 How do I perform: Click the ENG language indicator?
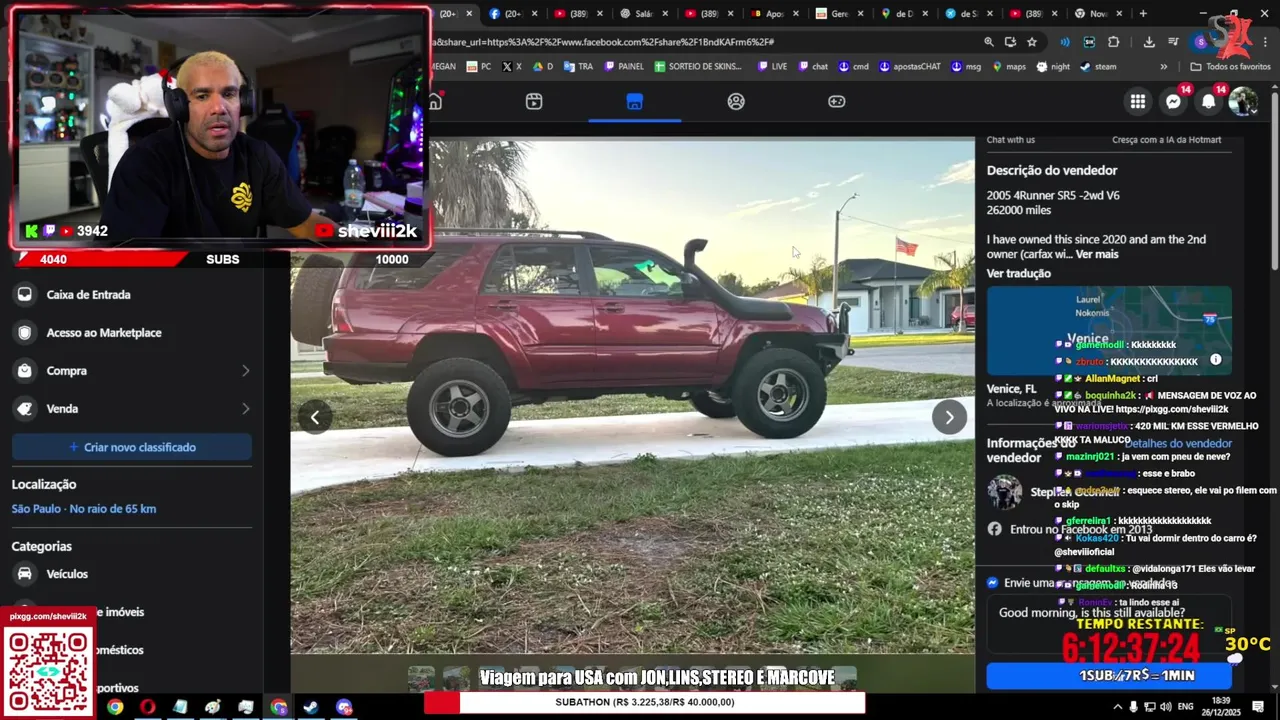[1186, 707]
